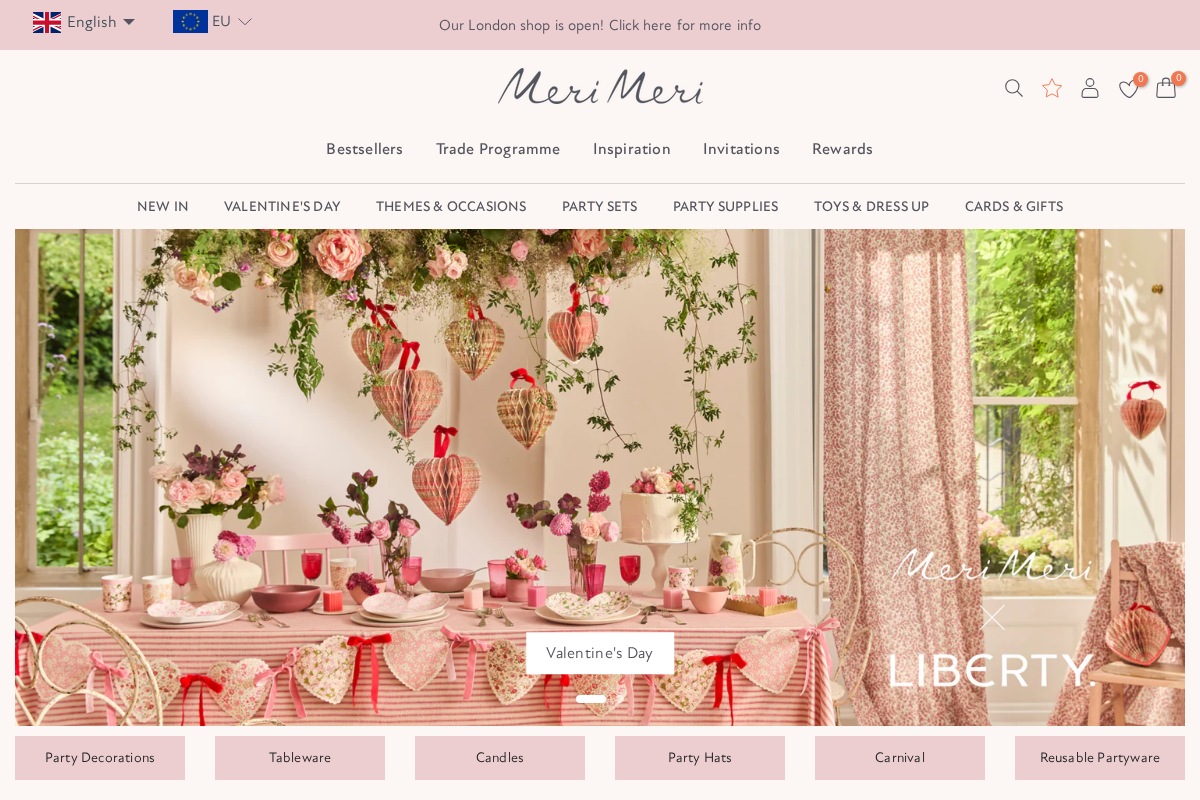Click the Meri Meri logo
Image resolution: width=1200 pixels, height=800 pixels.
coord(600,86)
